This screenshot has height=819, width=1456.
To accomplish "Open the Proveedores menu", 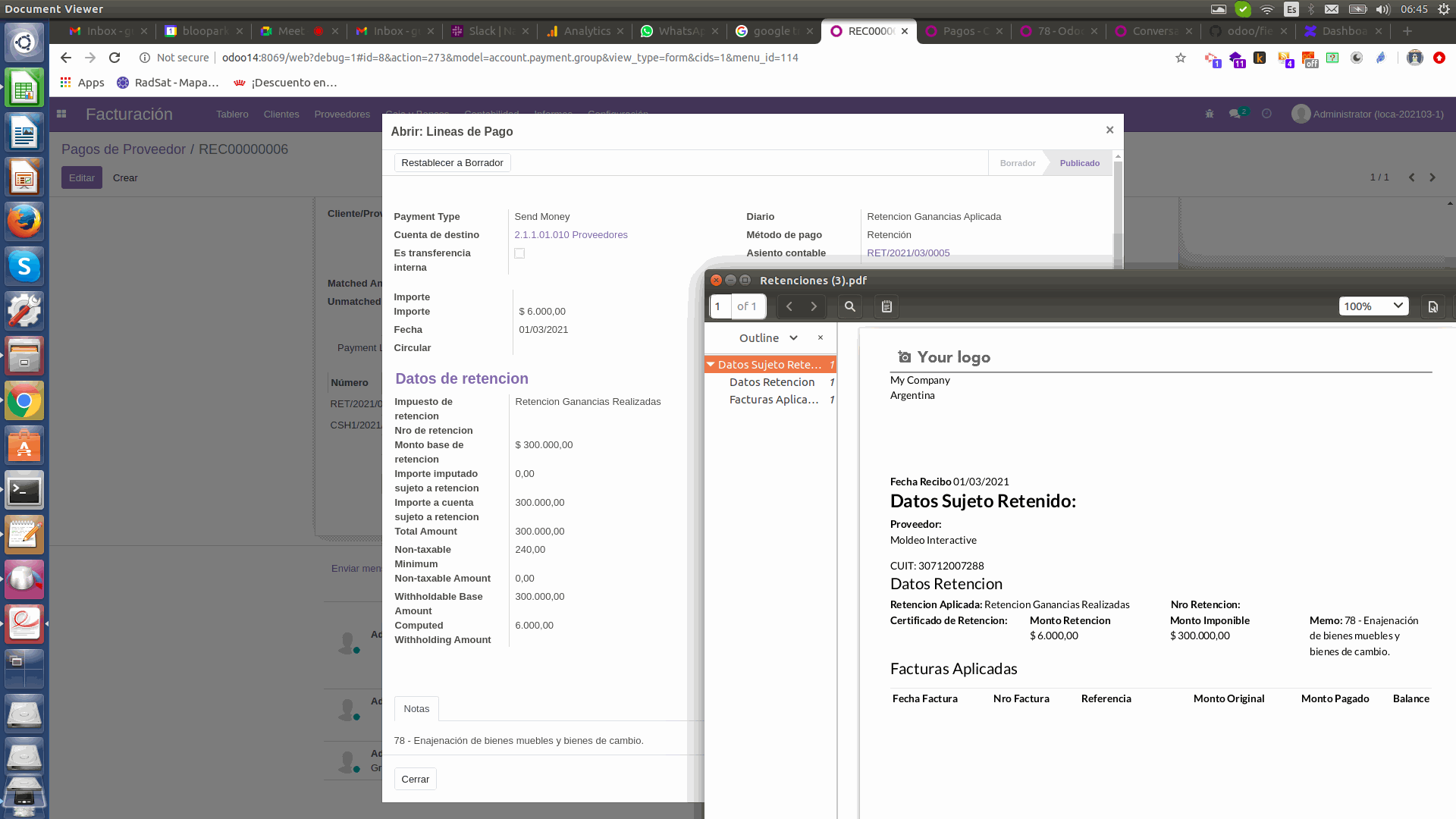I will point(342,115).
